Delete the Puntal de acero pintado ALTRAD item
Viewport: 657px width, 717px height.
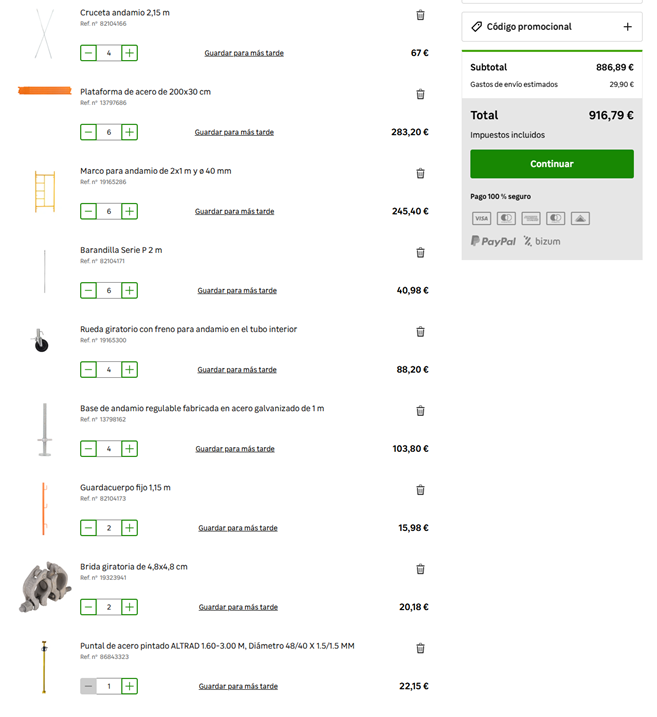(420, 648)
